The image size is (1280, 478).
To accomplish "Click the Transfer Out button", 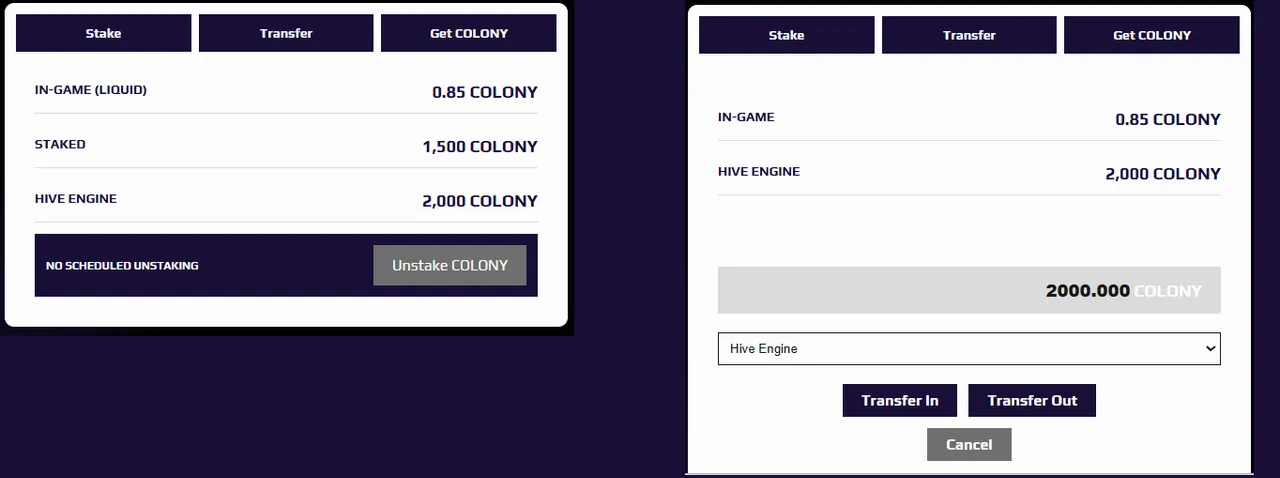I will point(1032,400).
